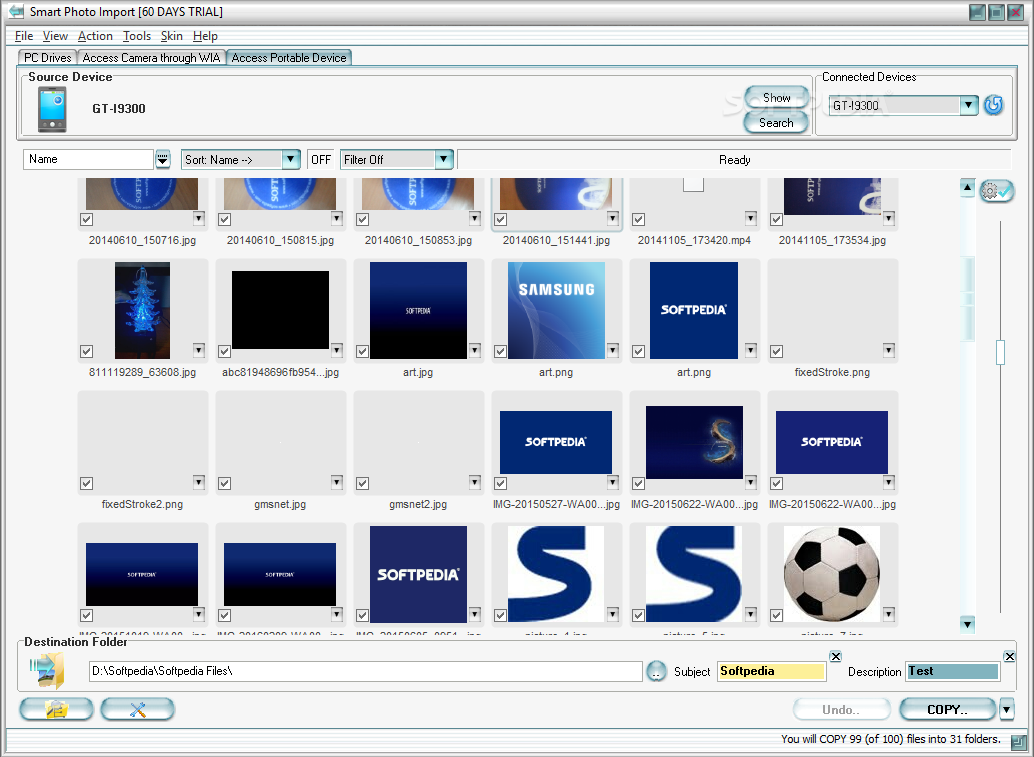
Task: Click the Search button
Action: pyautogui.click(x=776, y=123)
